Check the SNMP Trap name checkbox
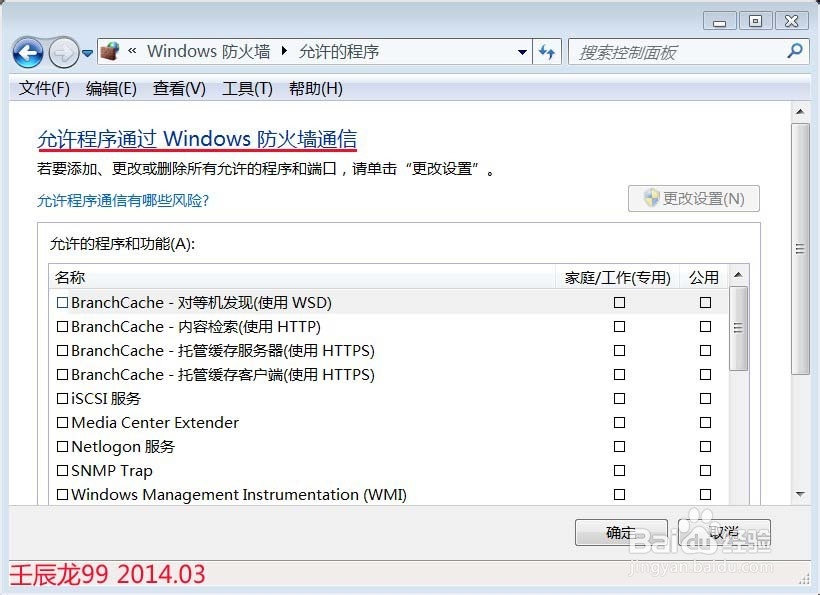820x595 pixels. (62, 471)
